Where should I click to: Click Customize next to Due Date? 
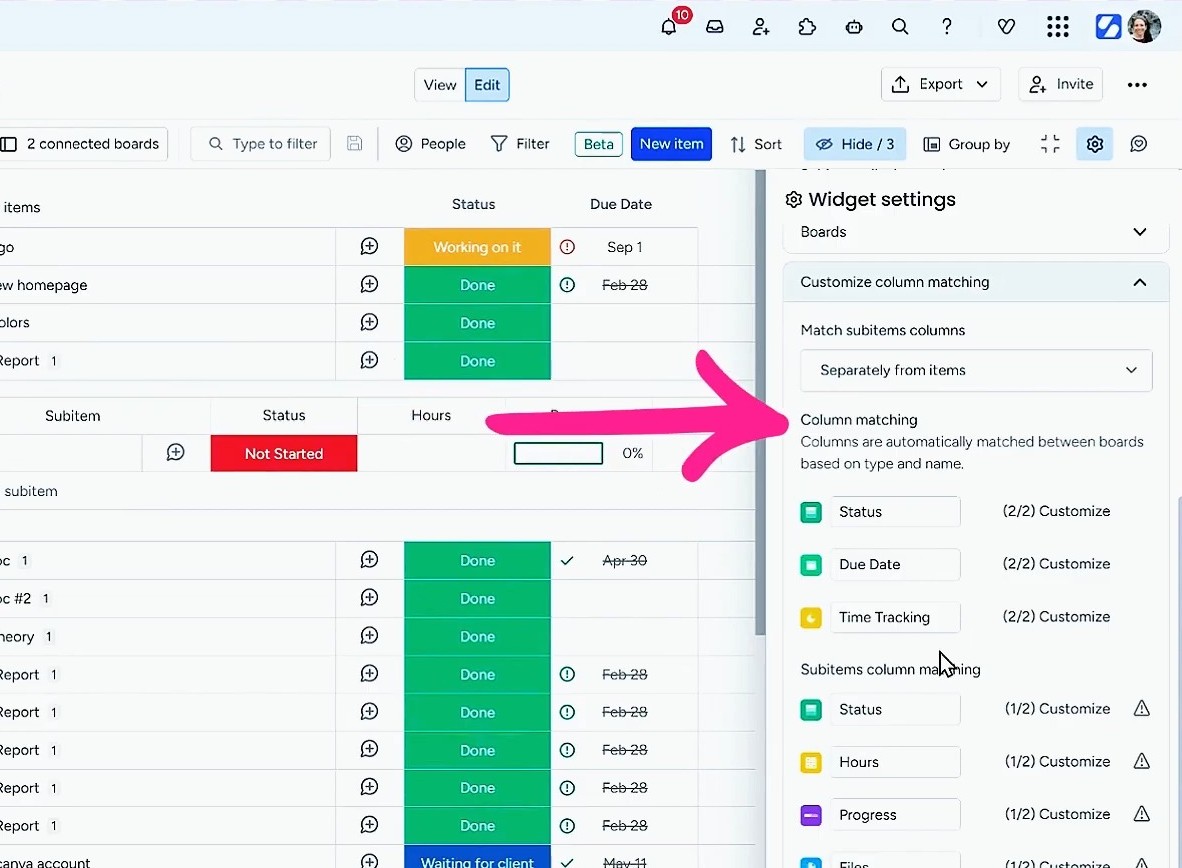click(1074, 564)
